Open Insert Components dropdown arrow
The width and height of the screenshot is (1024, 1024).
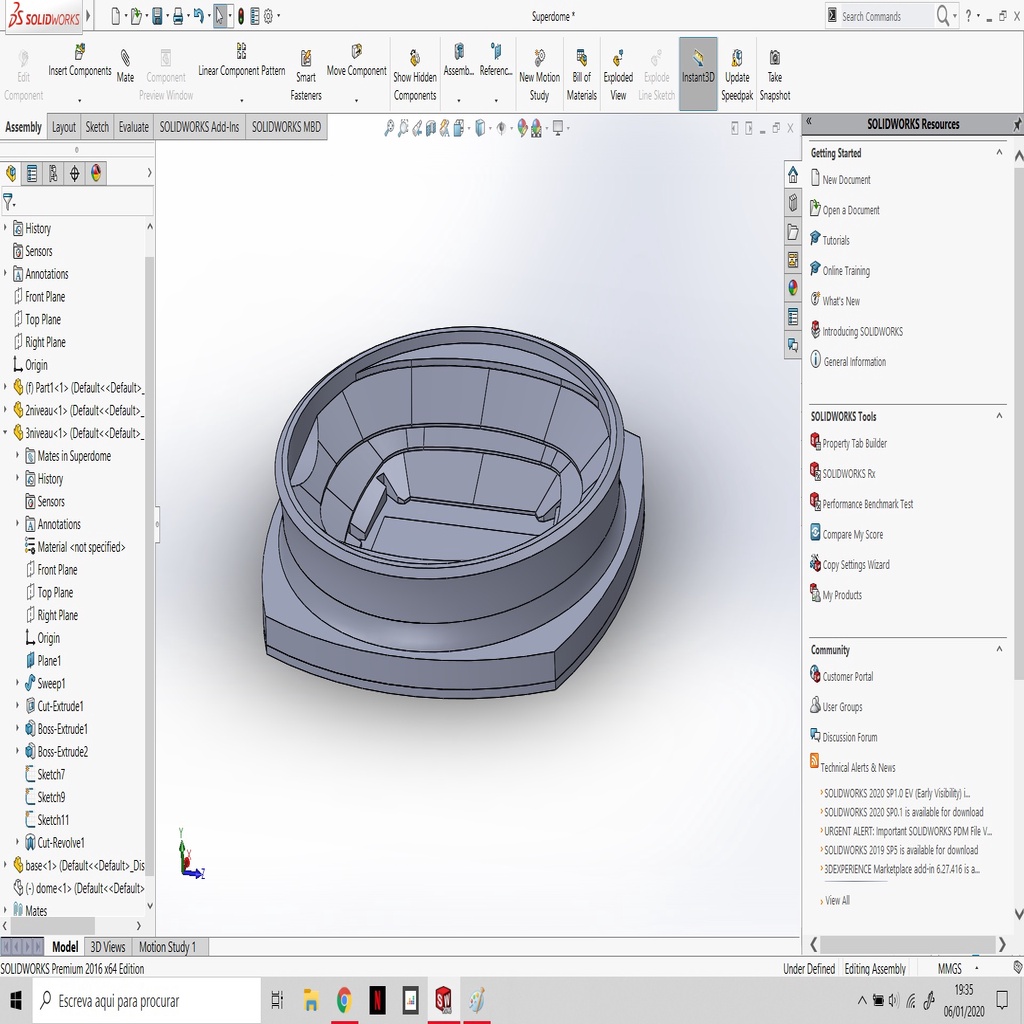coord(79,100)
